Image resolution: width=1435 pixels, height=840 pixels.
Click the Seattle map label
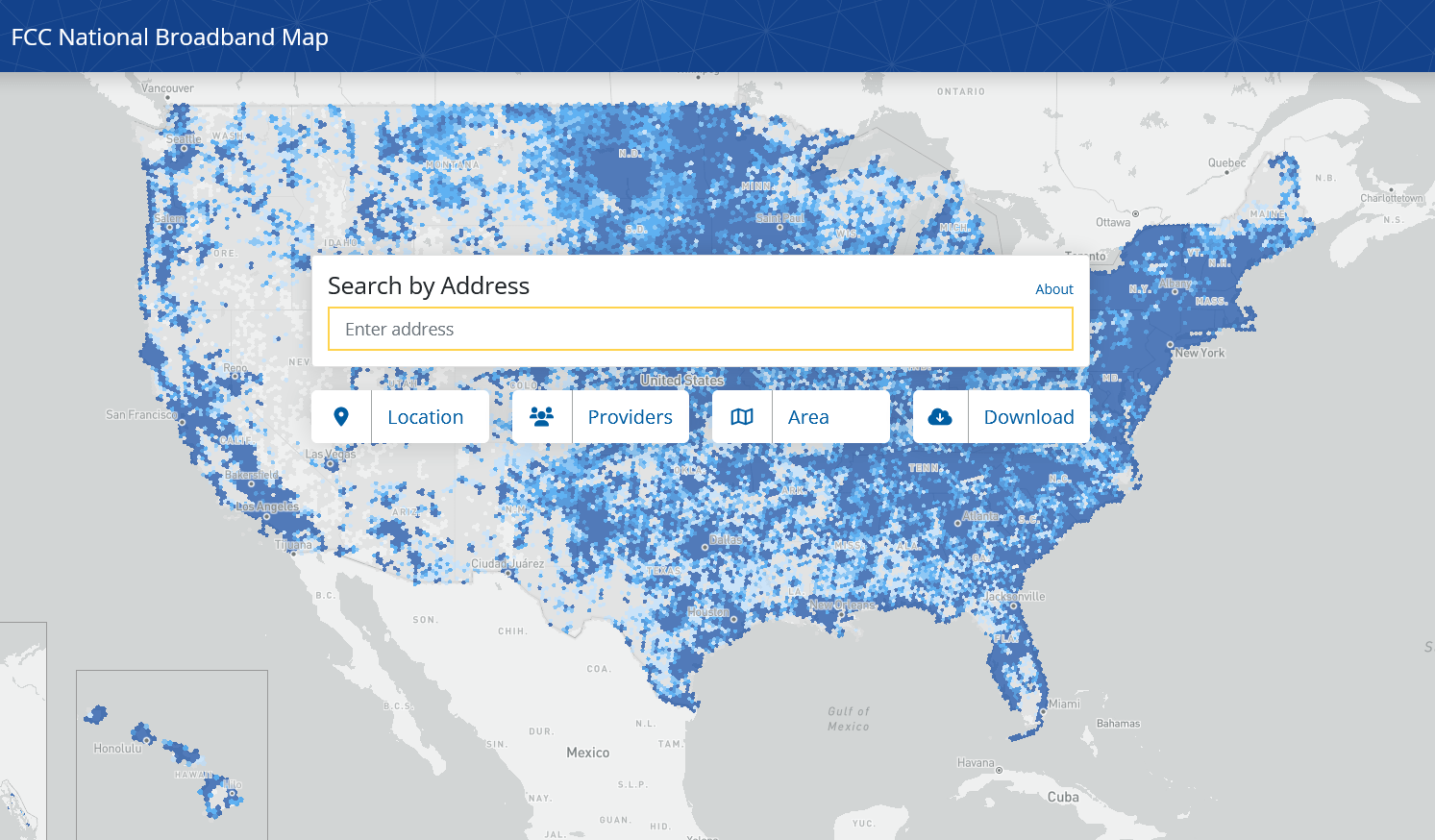point(185,139)
